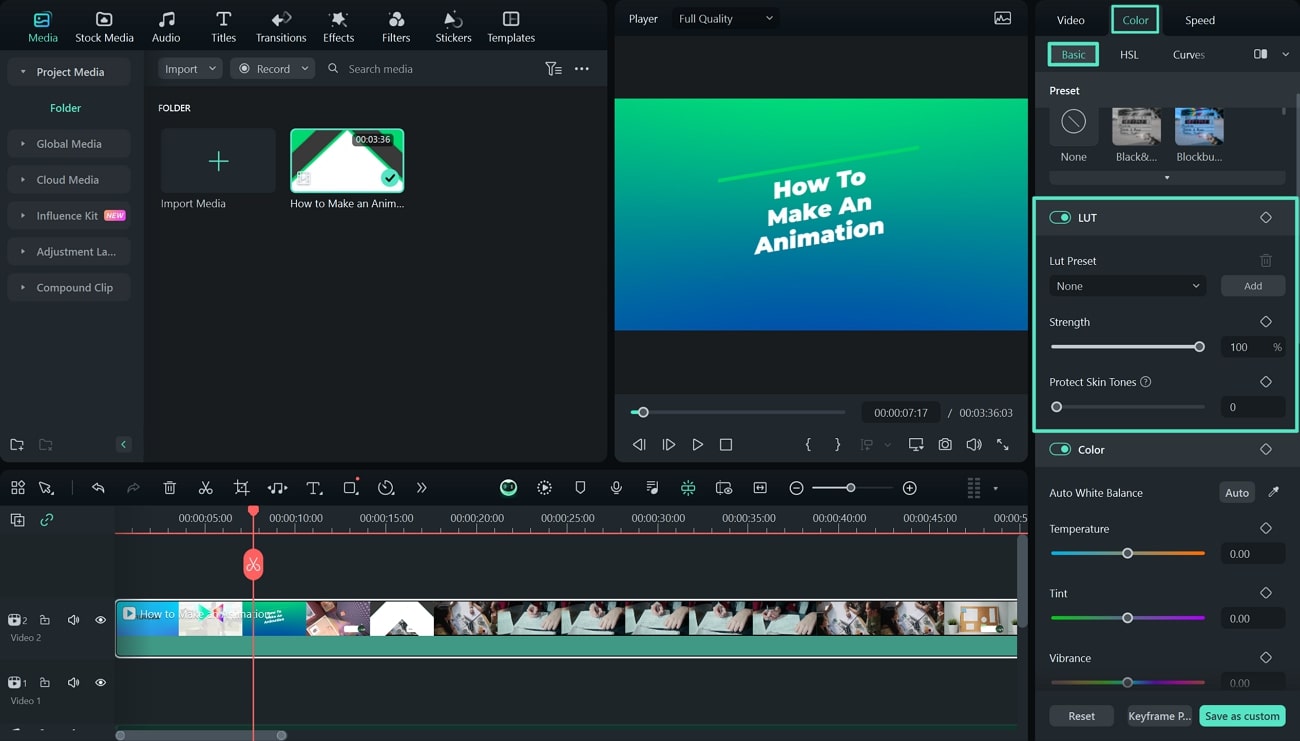Enter fullscreen preview with expand icon

1002,444
